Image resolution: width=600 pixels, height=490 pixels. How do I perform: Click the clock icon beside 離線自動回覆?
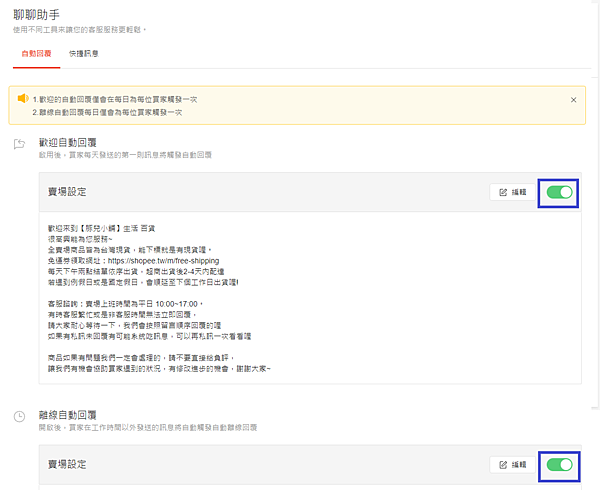tap(20, 416)
